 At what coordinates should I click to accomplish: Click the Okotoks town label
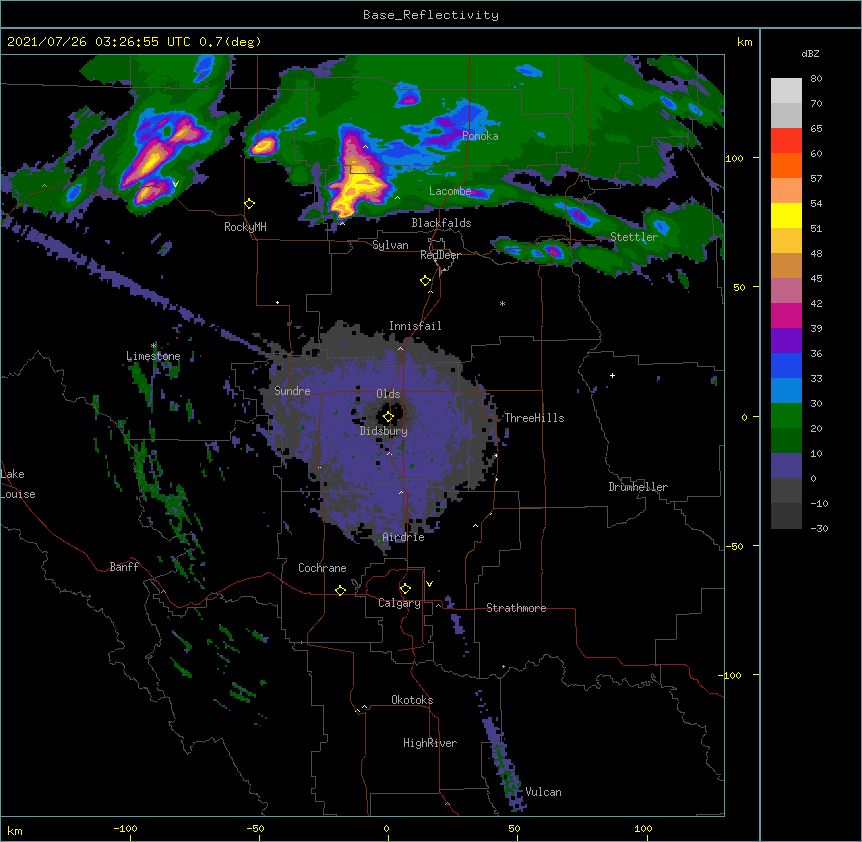point(412,700)
